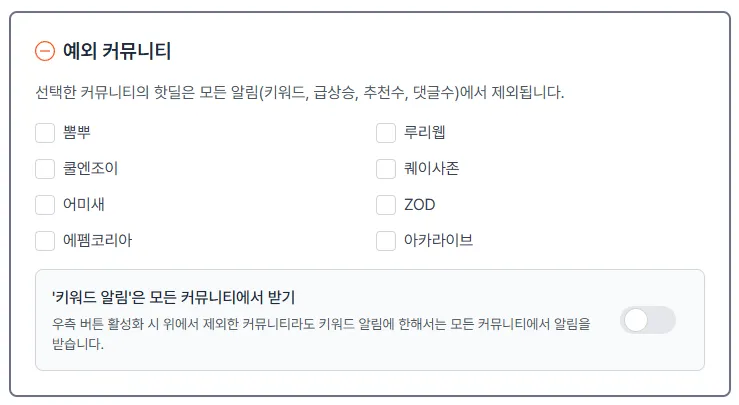739x405 pixels.
Task: Click the '키워드 알림'은 모든 커뮤니티에서 받기 title
Action: point(173,298)
